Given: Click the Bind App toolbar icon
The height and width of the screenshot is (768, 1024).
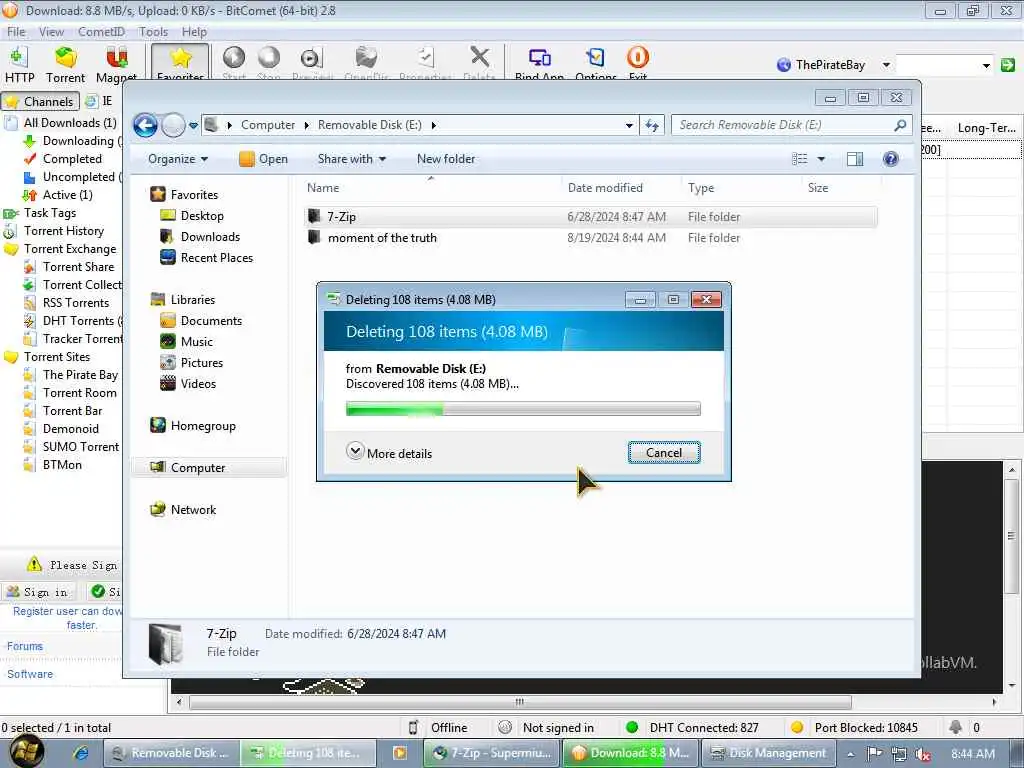Looking at the screenshot, I should [539, 63].
